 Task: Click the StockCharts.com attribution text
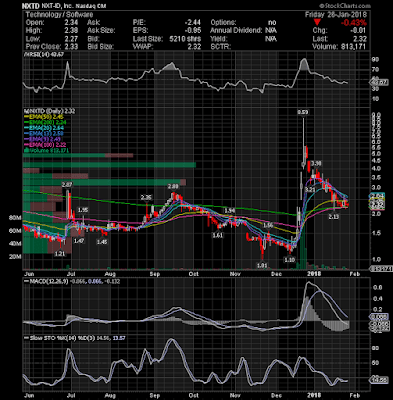click(x=345, y=6)
